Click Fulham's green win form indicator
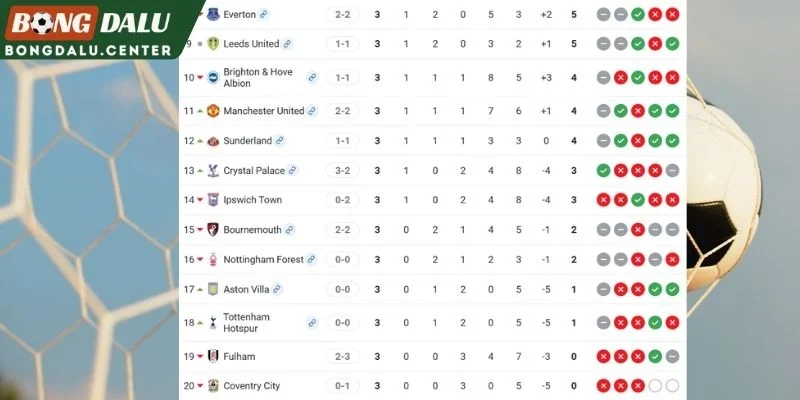 [x=655, y=356]
